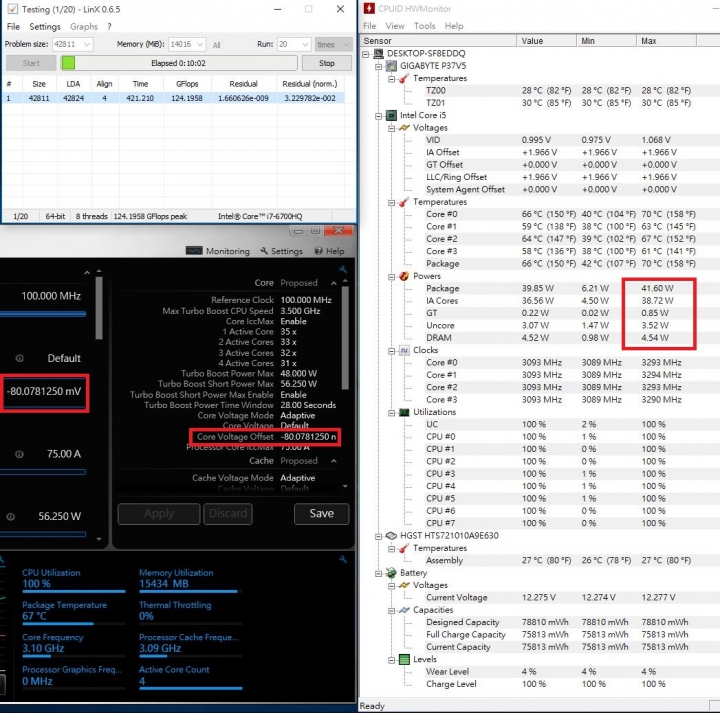Image resolution: width=720 pixels, height=713 pixels.
Task: Click the slider below 56.250 W
Action: coord(43,534)
